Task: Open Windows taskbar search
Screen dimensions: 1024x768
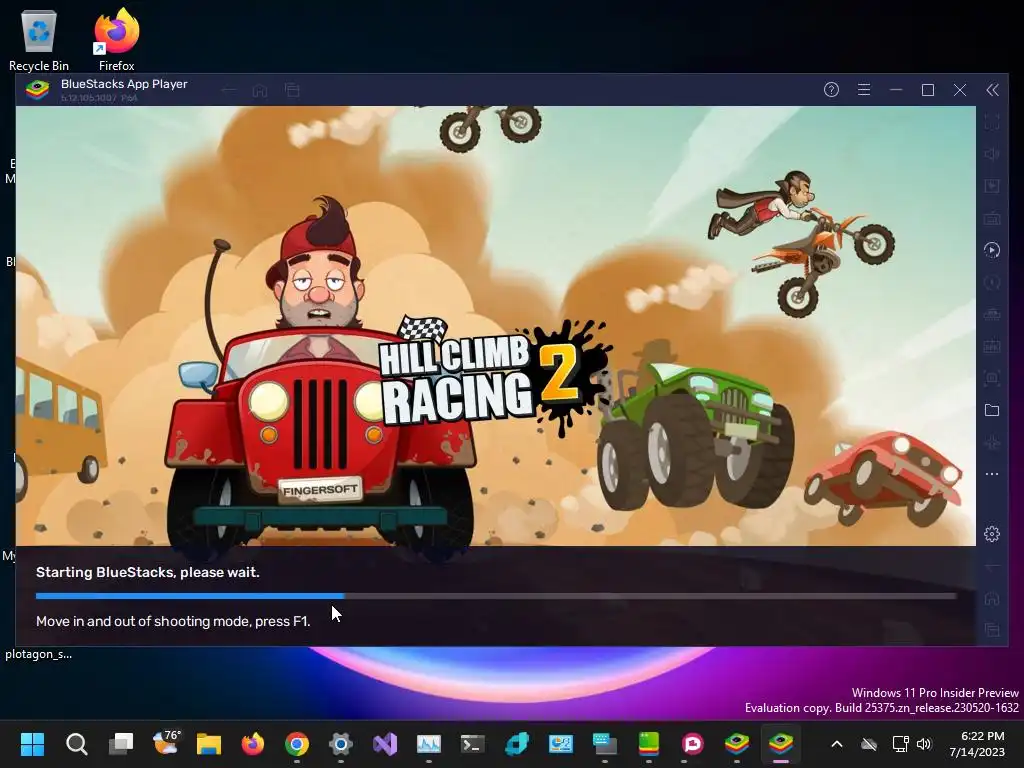Action: [76, 744]
